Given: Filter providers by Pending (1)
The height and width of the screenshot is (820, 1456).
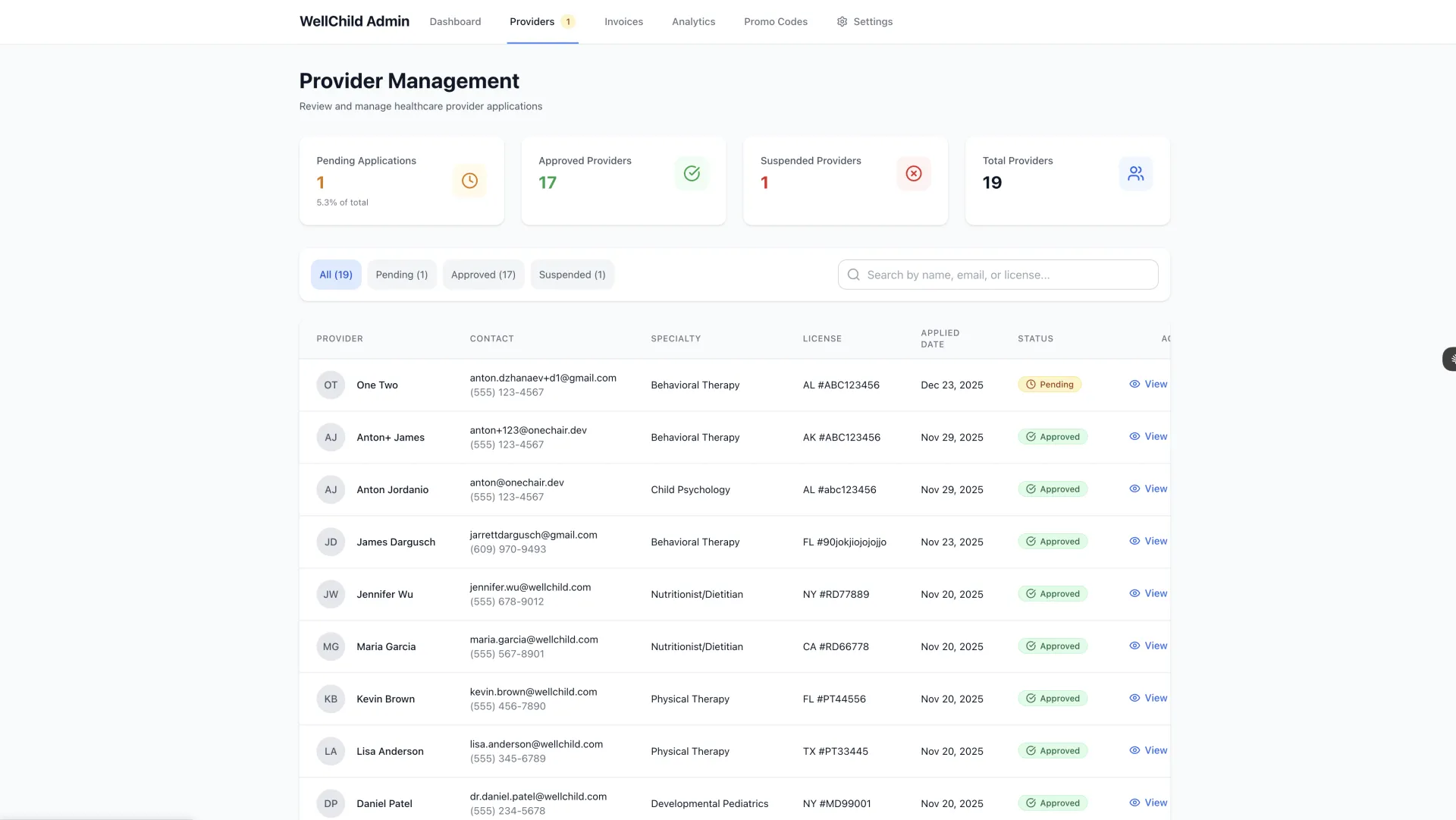Looking at the screenshot, I should tap(401, 275).
